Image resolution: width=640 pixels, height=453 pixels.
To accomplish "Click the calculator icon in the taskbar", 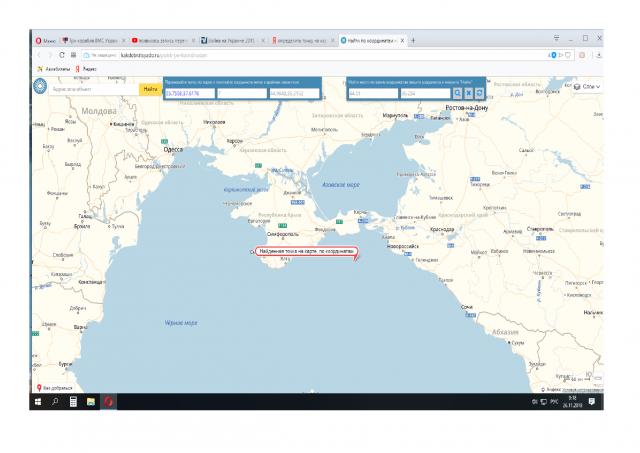I will pyautogui.click(x=72, y=401).
